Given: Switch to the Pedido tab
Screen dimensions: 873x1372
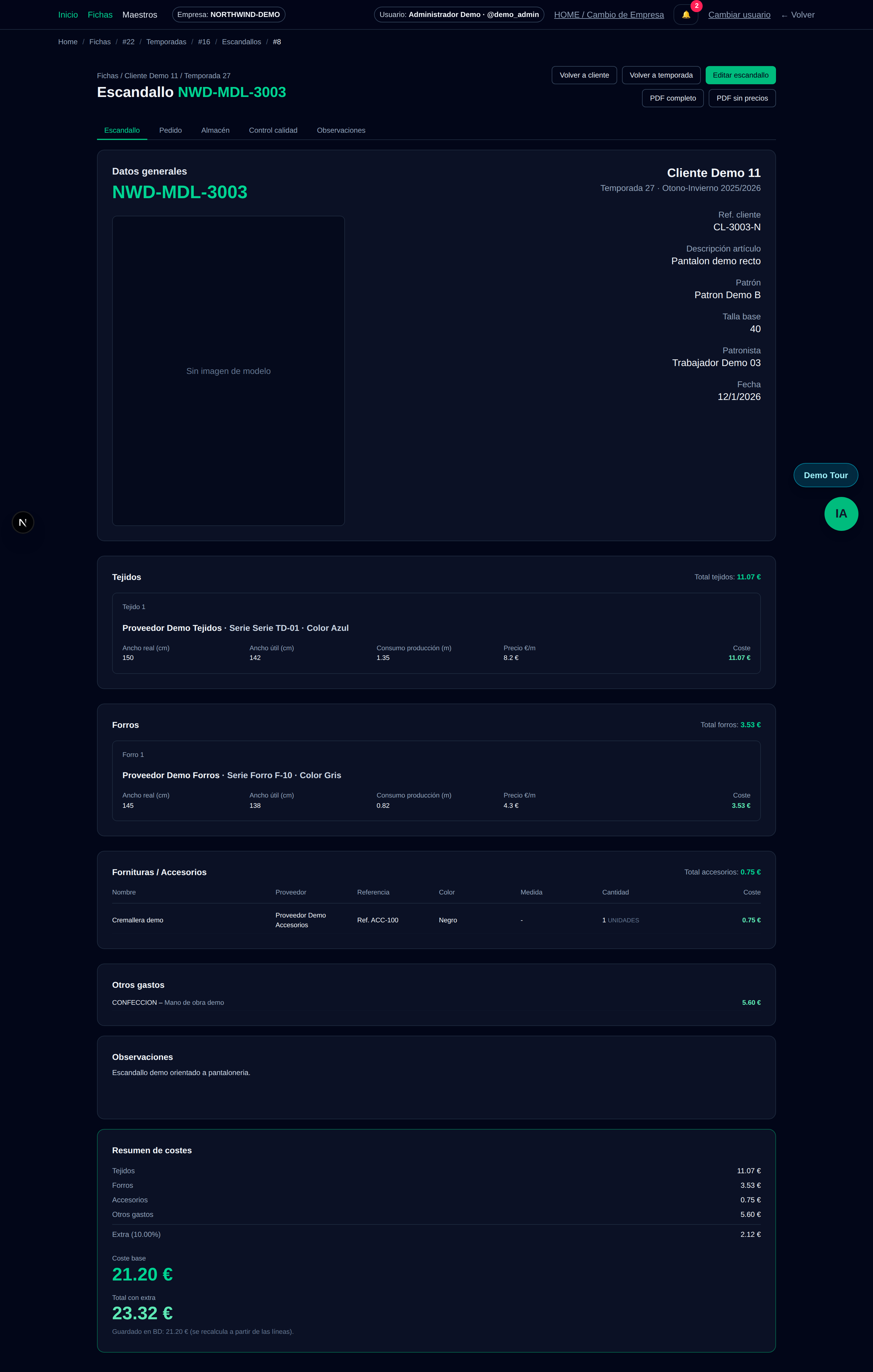Looking at the screenshot, I should click(170, 131).
